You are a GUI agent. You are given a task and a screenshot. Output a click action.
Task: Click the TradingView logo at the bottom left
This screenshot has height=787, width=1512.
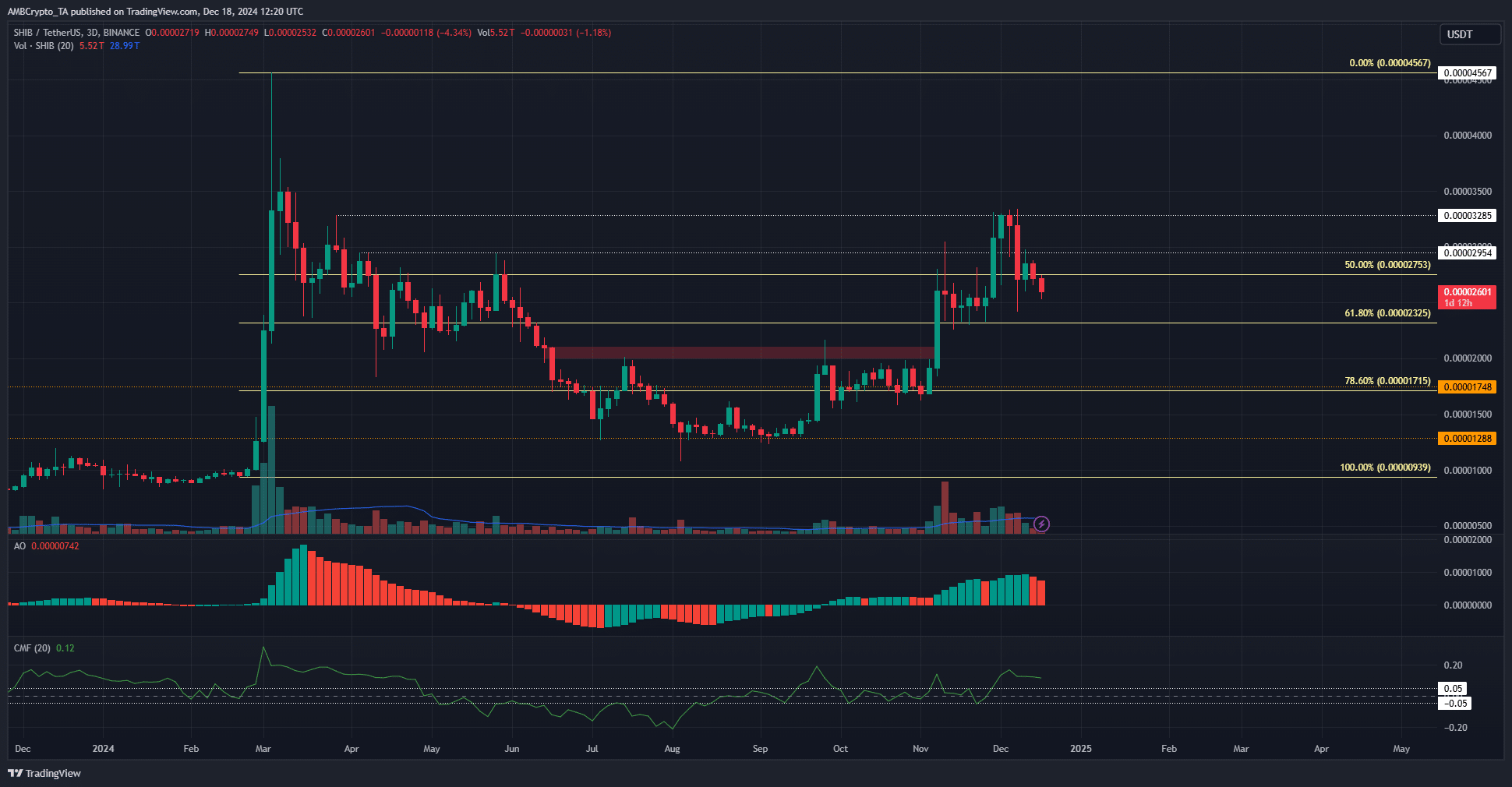click(x=44, y=773)
